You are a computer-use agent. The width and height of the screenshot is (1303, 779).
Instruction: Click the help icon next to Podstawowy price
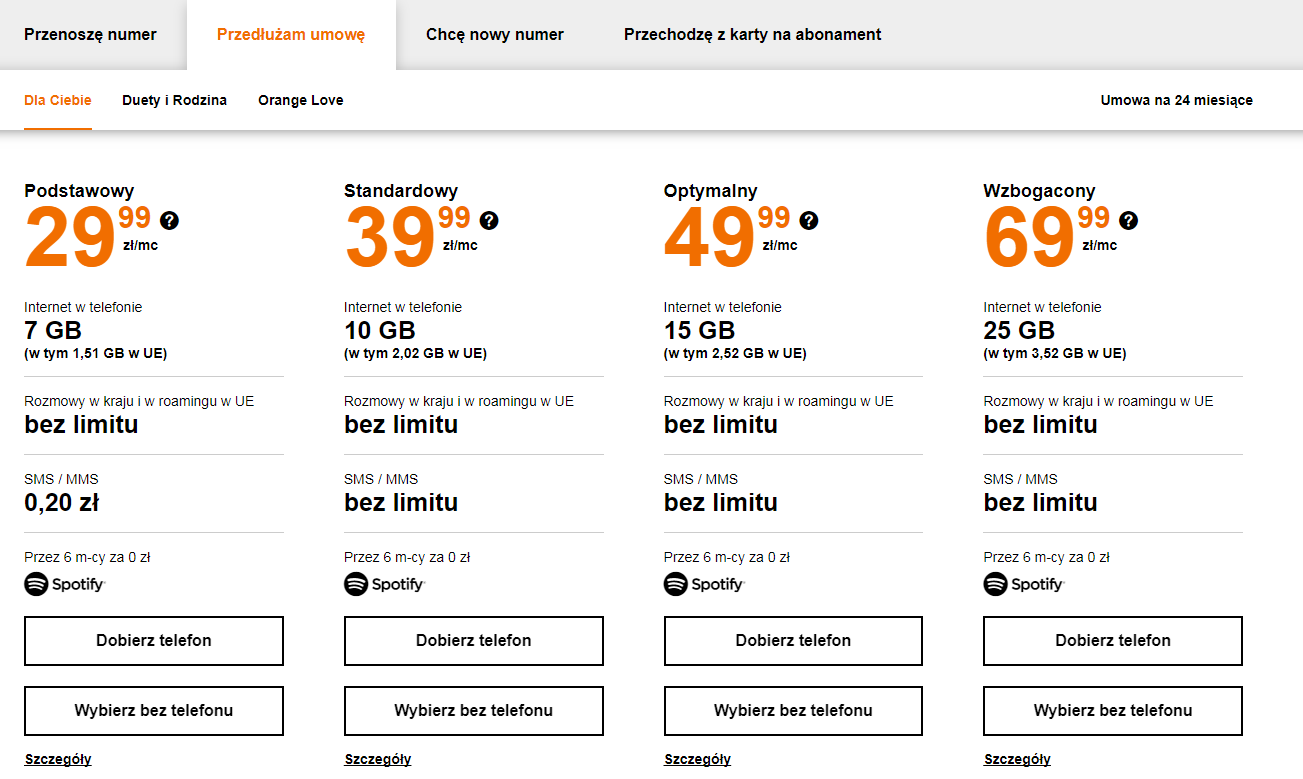[170, 221]
